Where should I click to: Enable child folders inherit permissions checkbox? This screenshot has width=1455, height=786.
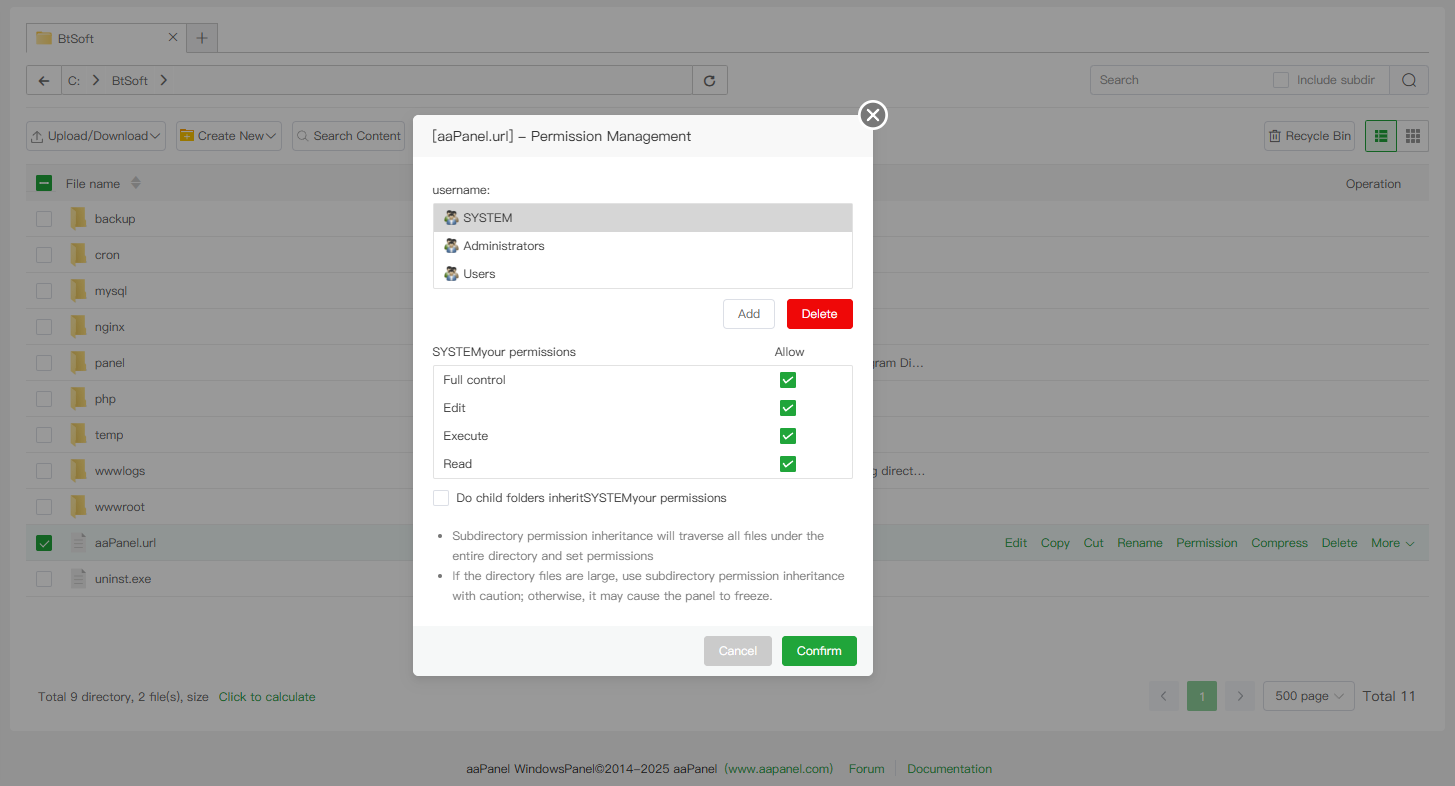tap(441, 498)
